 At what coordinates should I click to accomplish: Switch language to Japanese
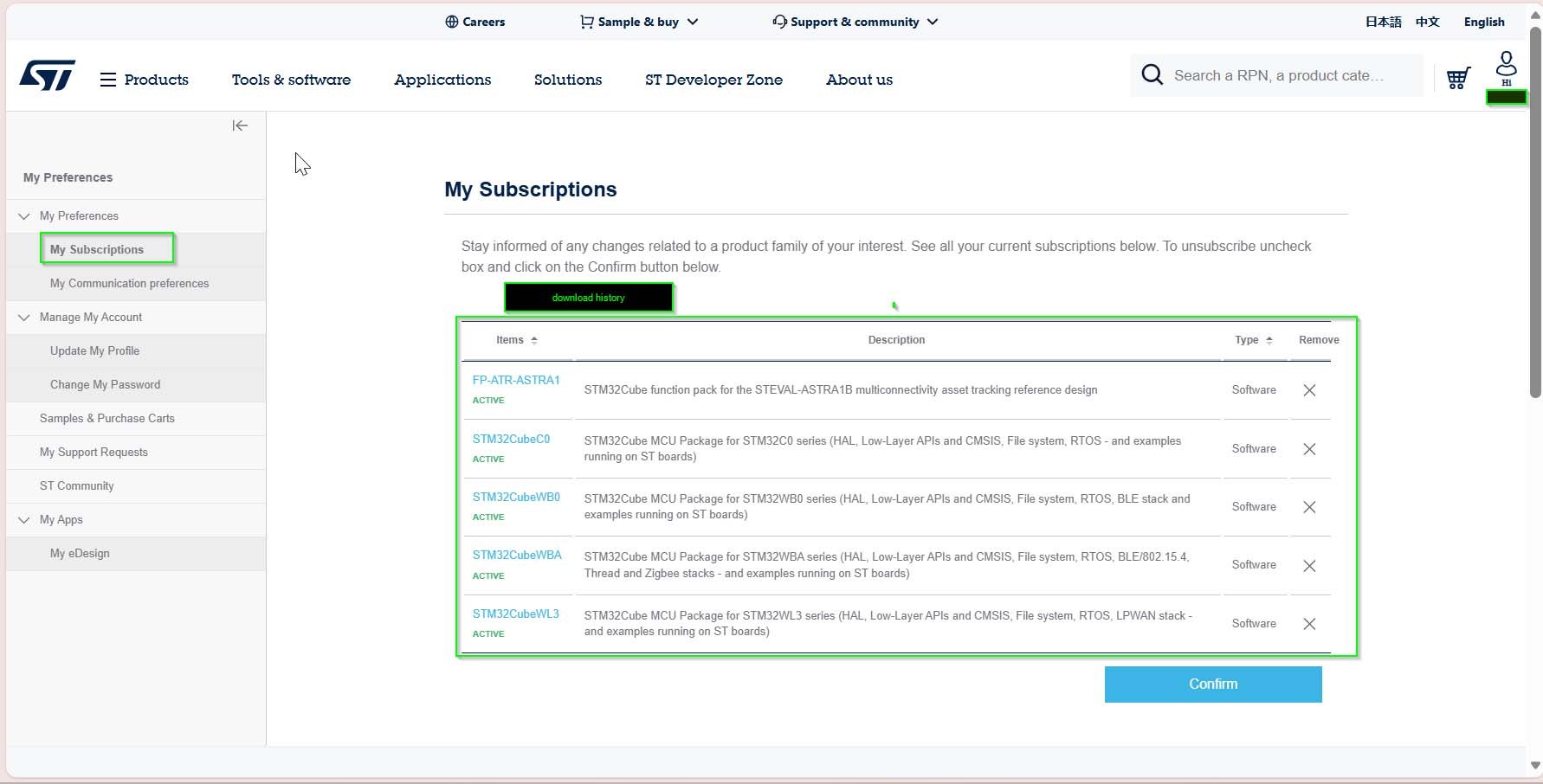[x=1383, y=22]
